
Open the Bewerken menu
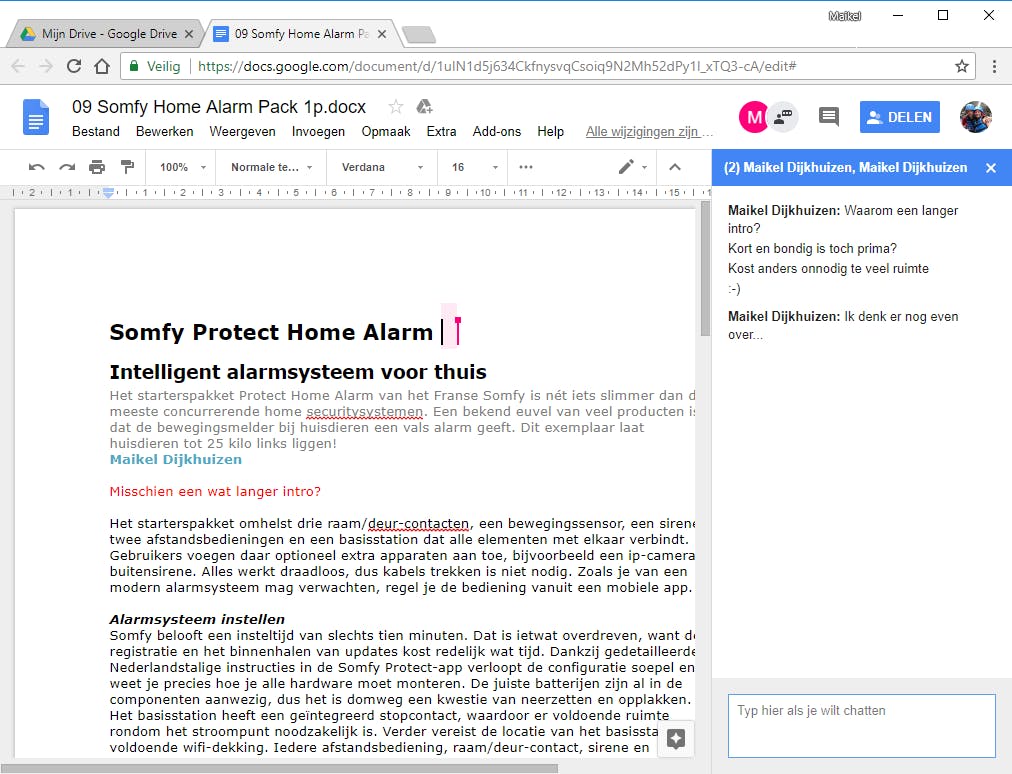[165, 132]
